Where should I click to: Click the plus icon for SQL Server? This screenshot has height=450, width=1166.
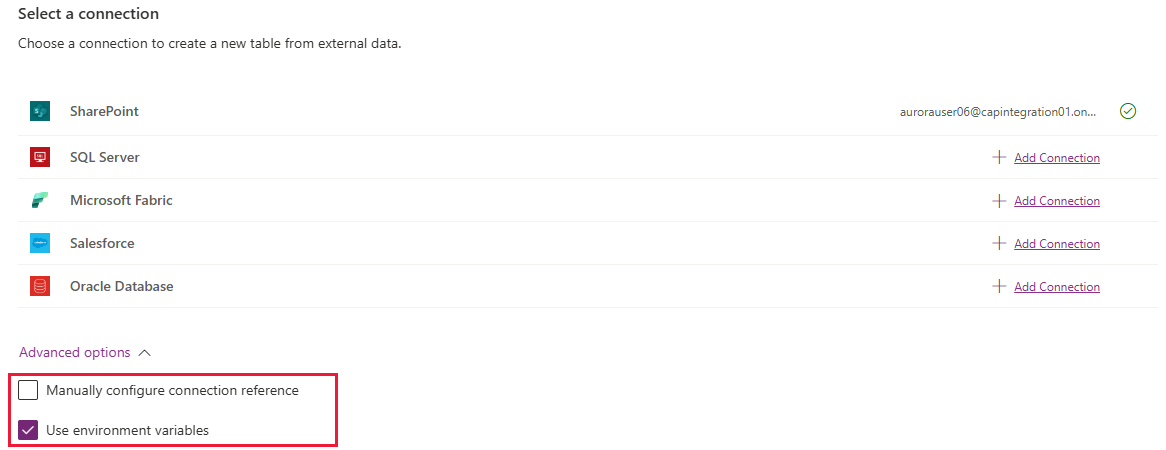[x=998, y=158]
